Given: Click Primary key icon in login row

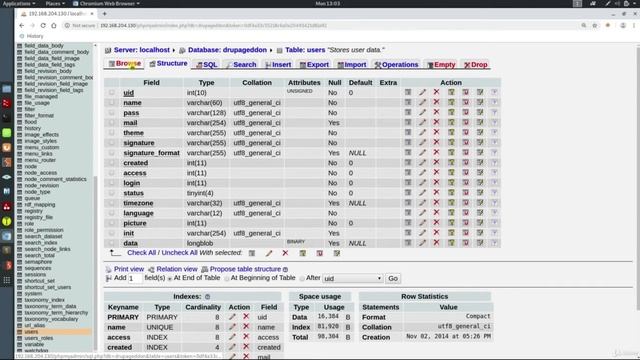Looking at the screenshot, I should (x=451, y=182).
